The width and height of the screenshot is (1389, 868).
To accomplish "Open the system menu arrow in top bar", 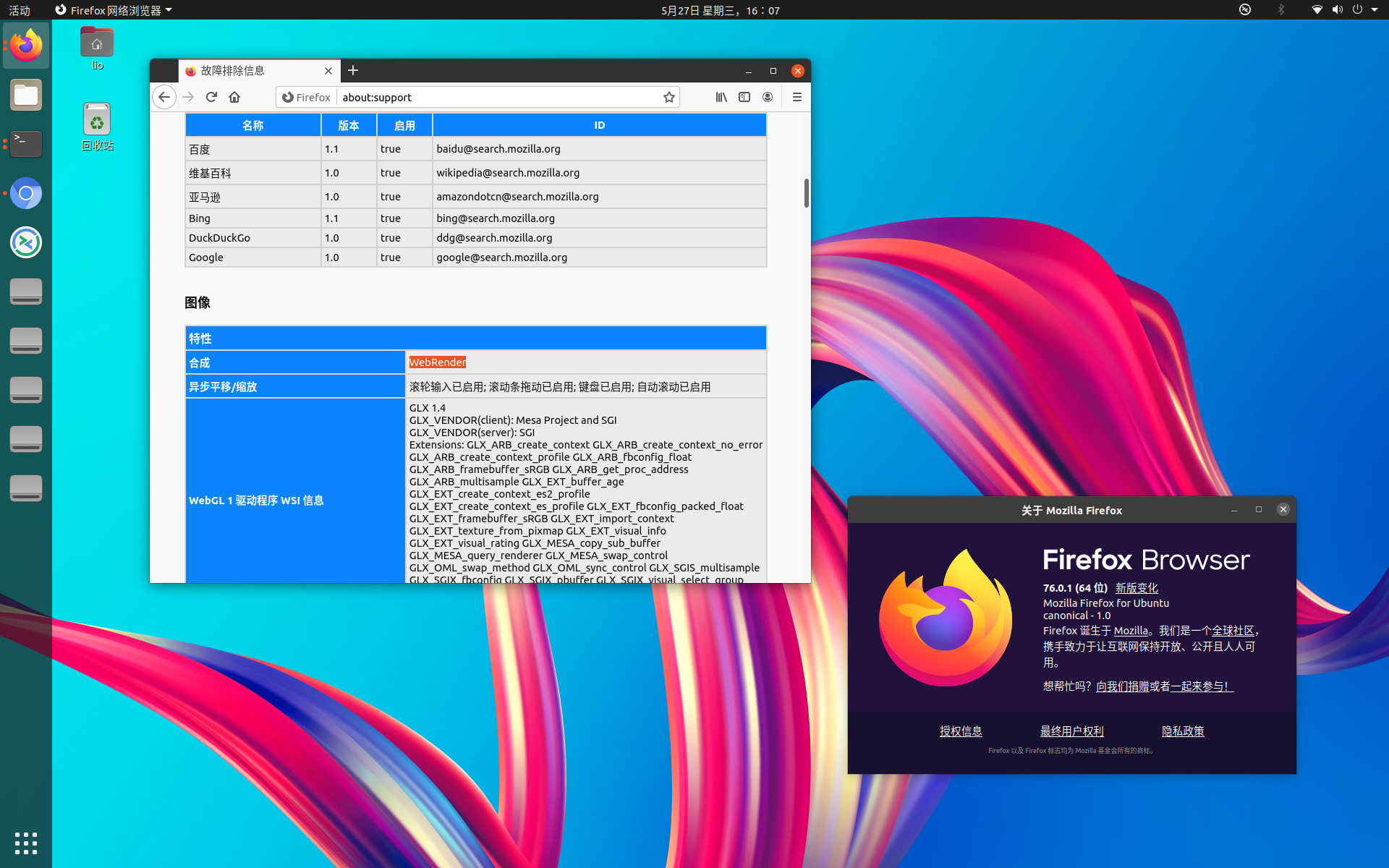I will (x=1375, y=10).
